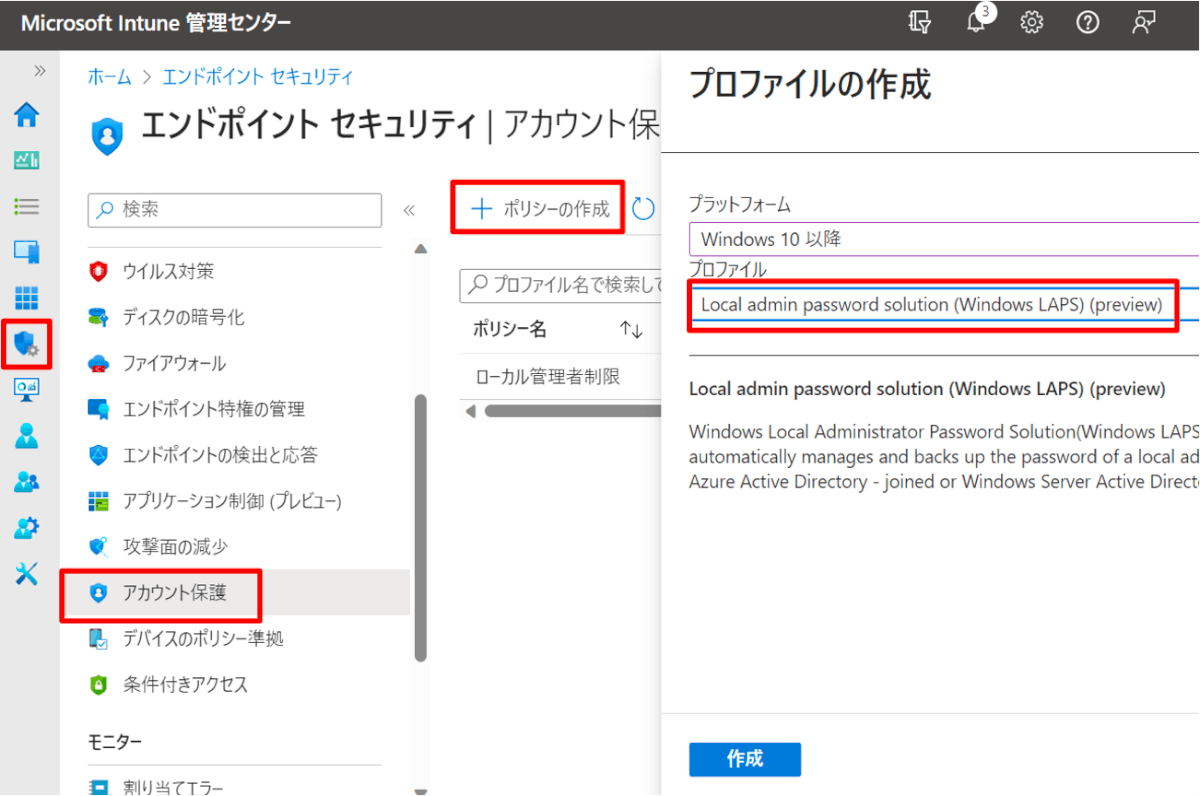
Task: Open the Users icon in left rail
Action: (x=27, y=436)
